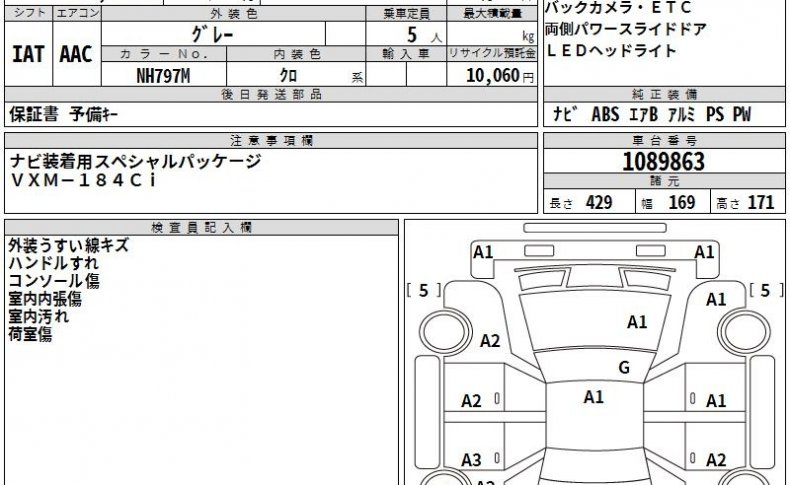Click the AAC air conditioner value
Image resolution: width=790 pixels, height=485 pixels.
[x=76, y=54]
